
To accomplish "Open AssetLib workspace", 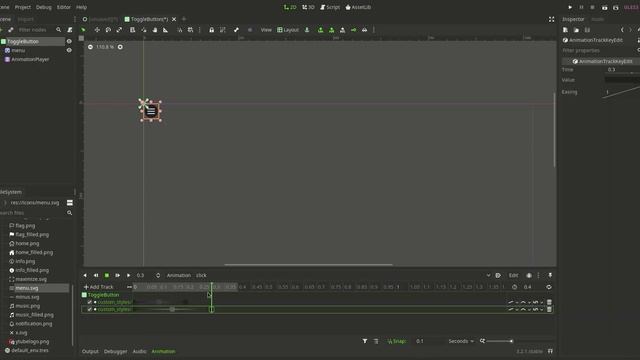I will pyautogui.click(x=358, y=7).
